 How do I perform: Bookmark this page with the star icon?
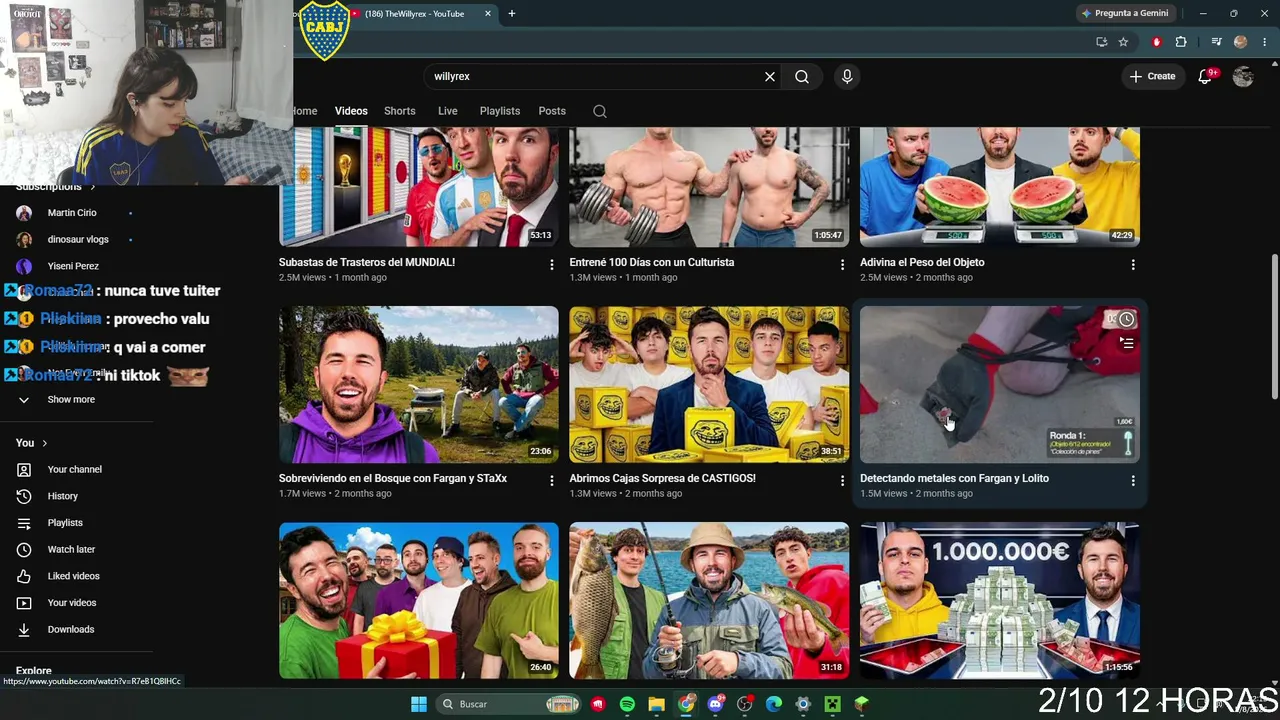coord(1123,42)
